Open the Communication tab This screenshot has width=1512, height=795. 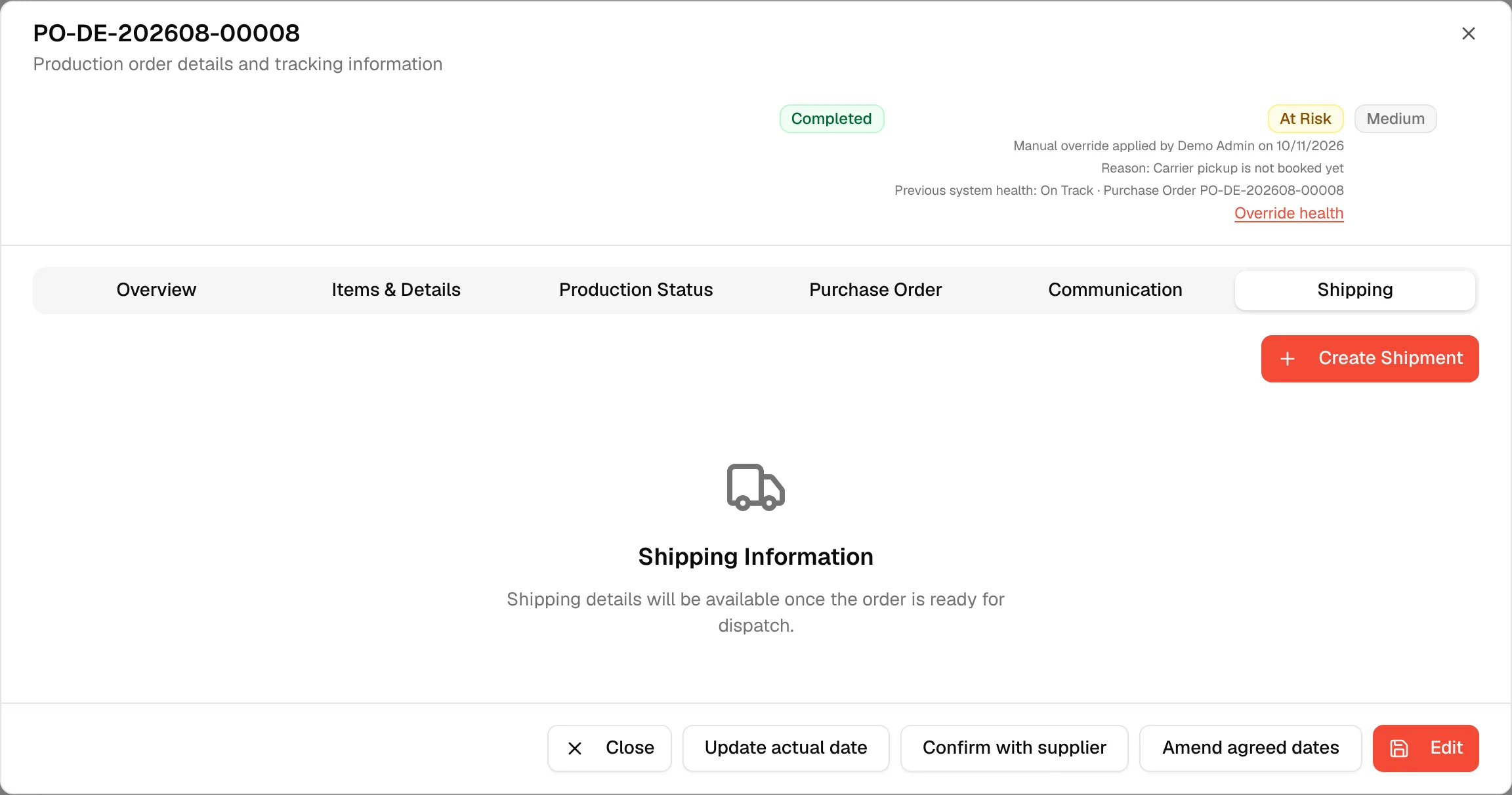[1115, 290]
